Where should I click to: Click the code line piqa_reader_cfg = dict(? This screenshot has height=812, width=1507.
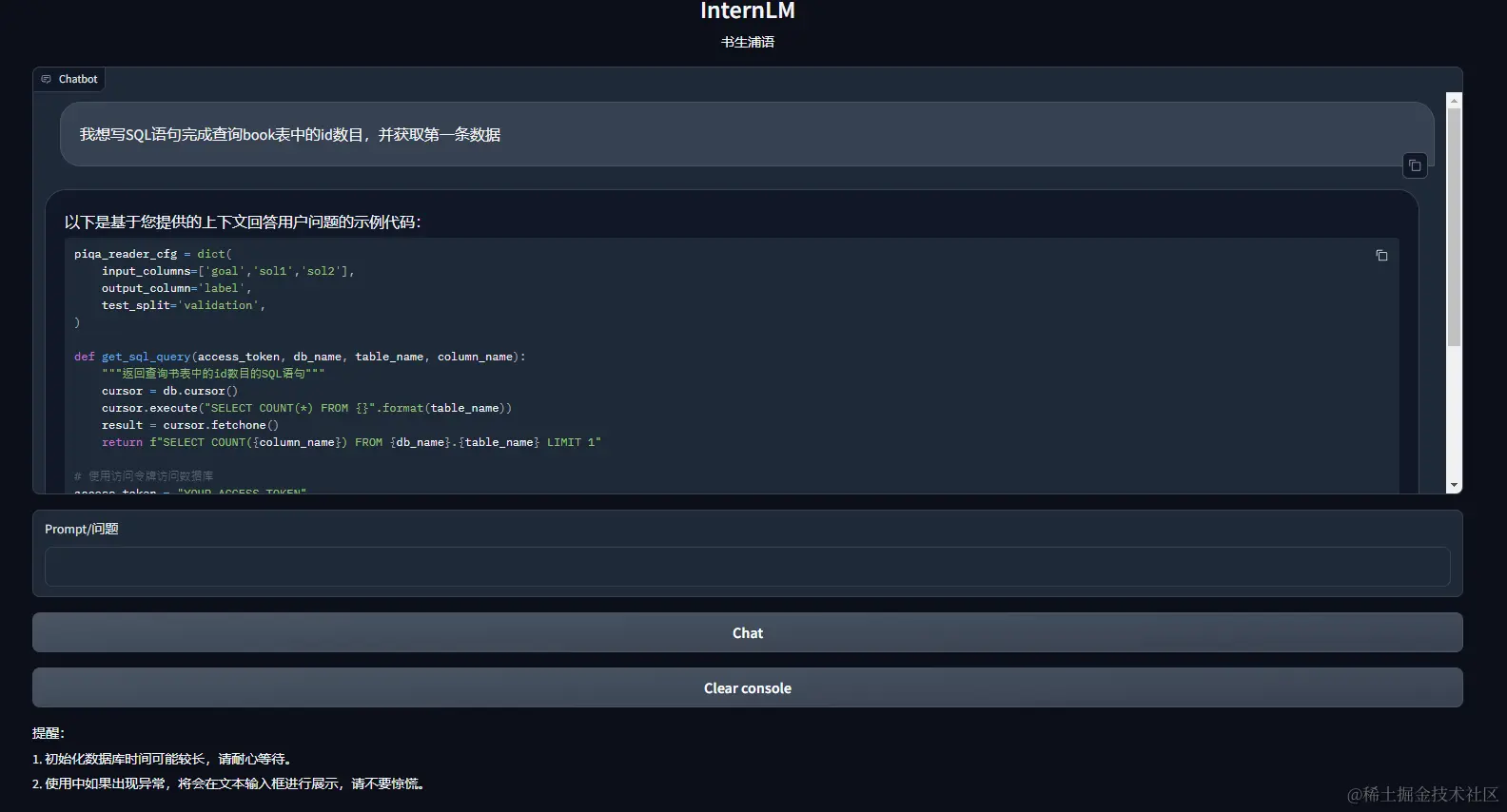pos(153,254)
